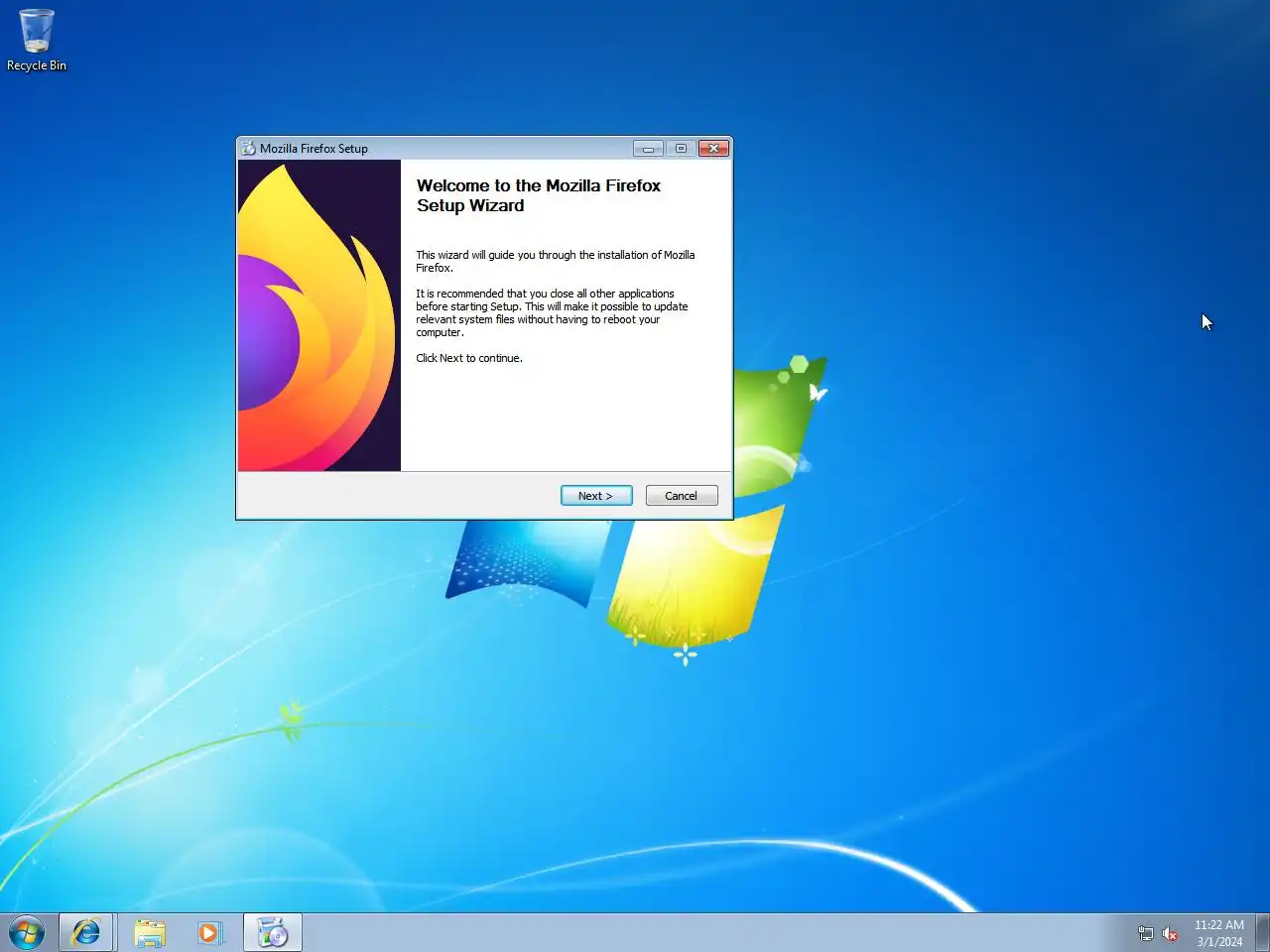Click Next to continue Firefox setup
Screen dimensions: 1270x952
coord(596,496)
